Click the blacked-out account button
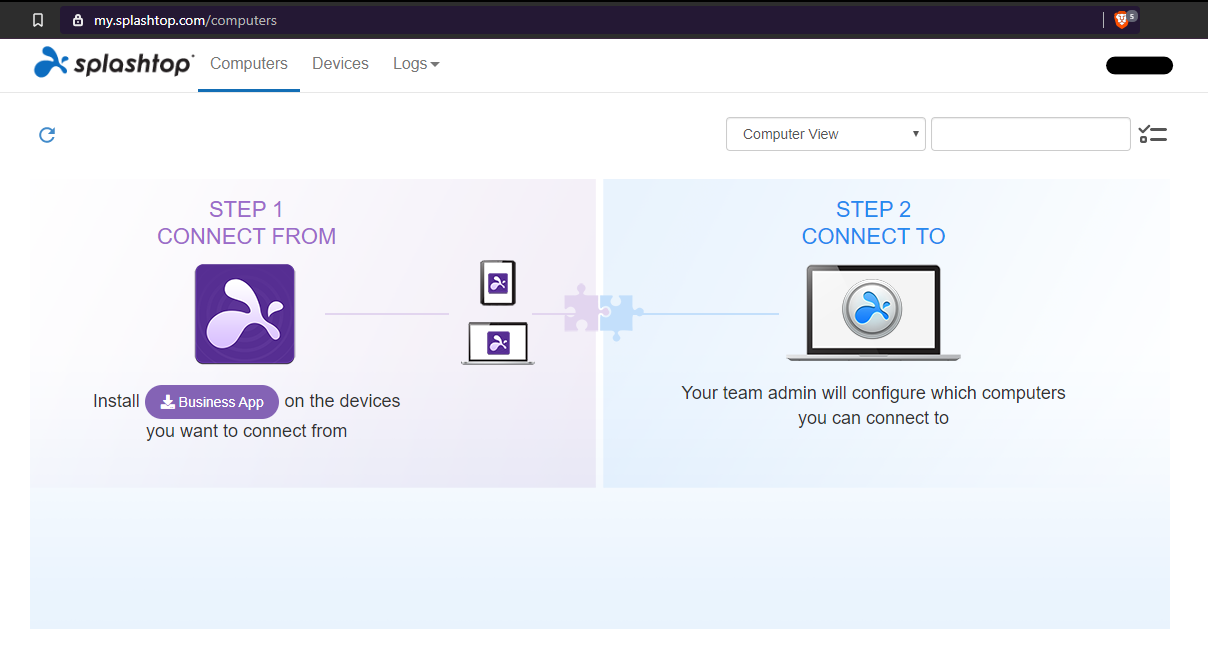This screenshot has height=658, width=1208. 1138,64
